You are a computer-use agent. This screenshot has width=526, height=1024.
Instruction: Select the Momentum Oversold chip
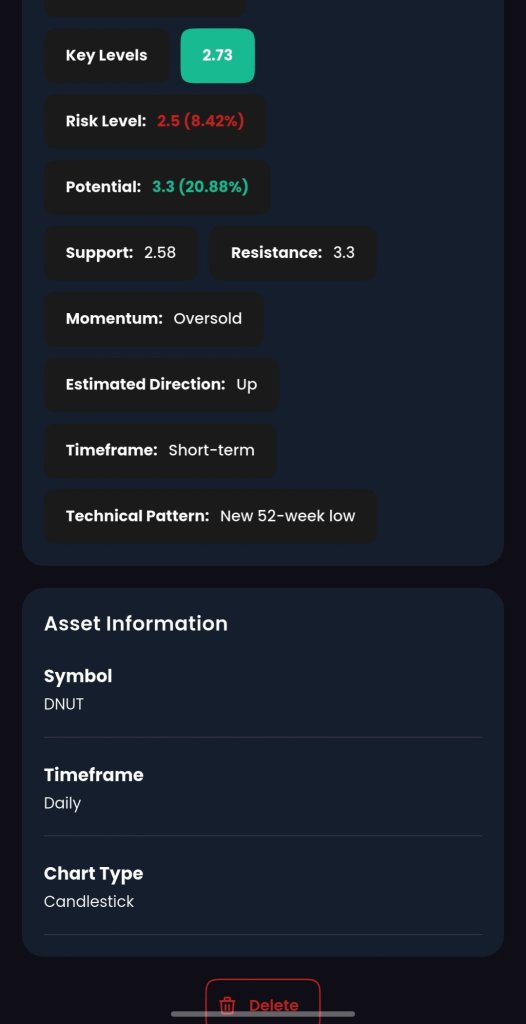click(154, 319)
